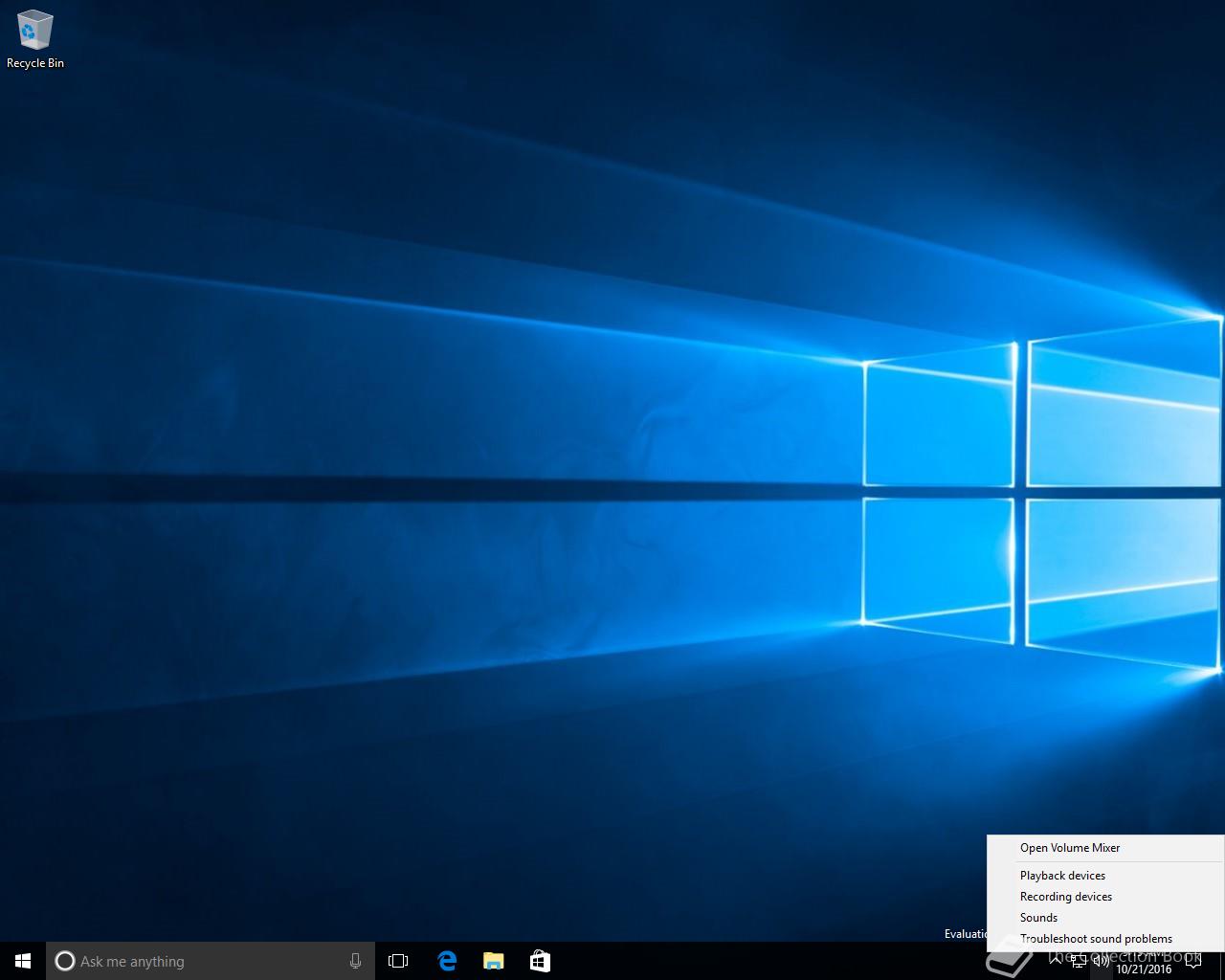Open File Explorer from the taskbar
Image resolution: width=1225 pixels, height=980 pixels.
click(x=493, y=961)
